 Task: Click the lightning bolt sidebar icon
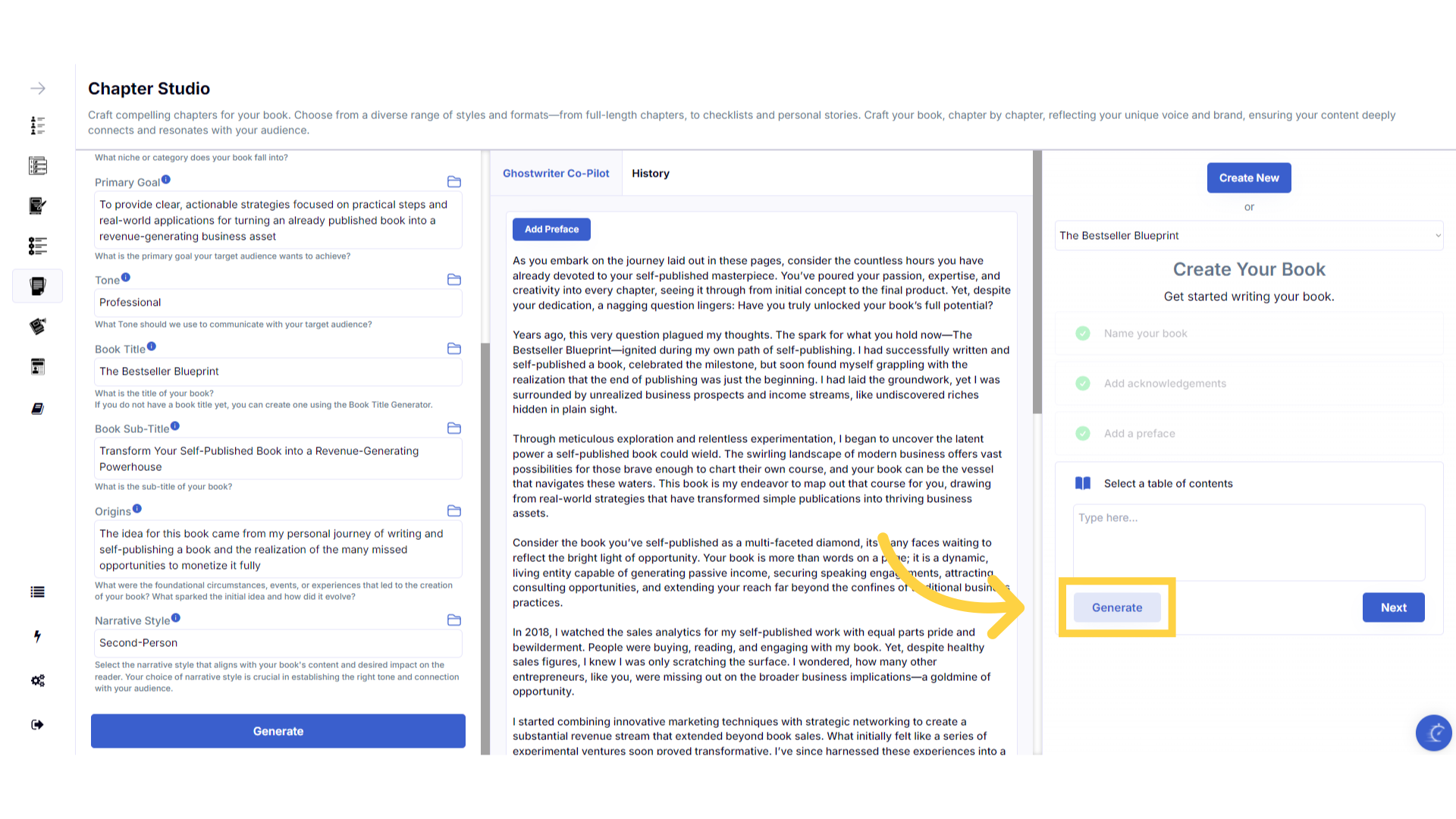pyautogui.click(x=37, y=636)
